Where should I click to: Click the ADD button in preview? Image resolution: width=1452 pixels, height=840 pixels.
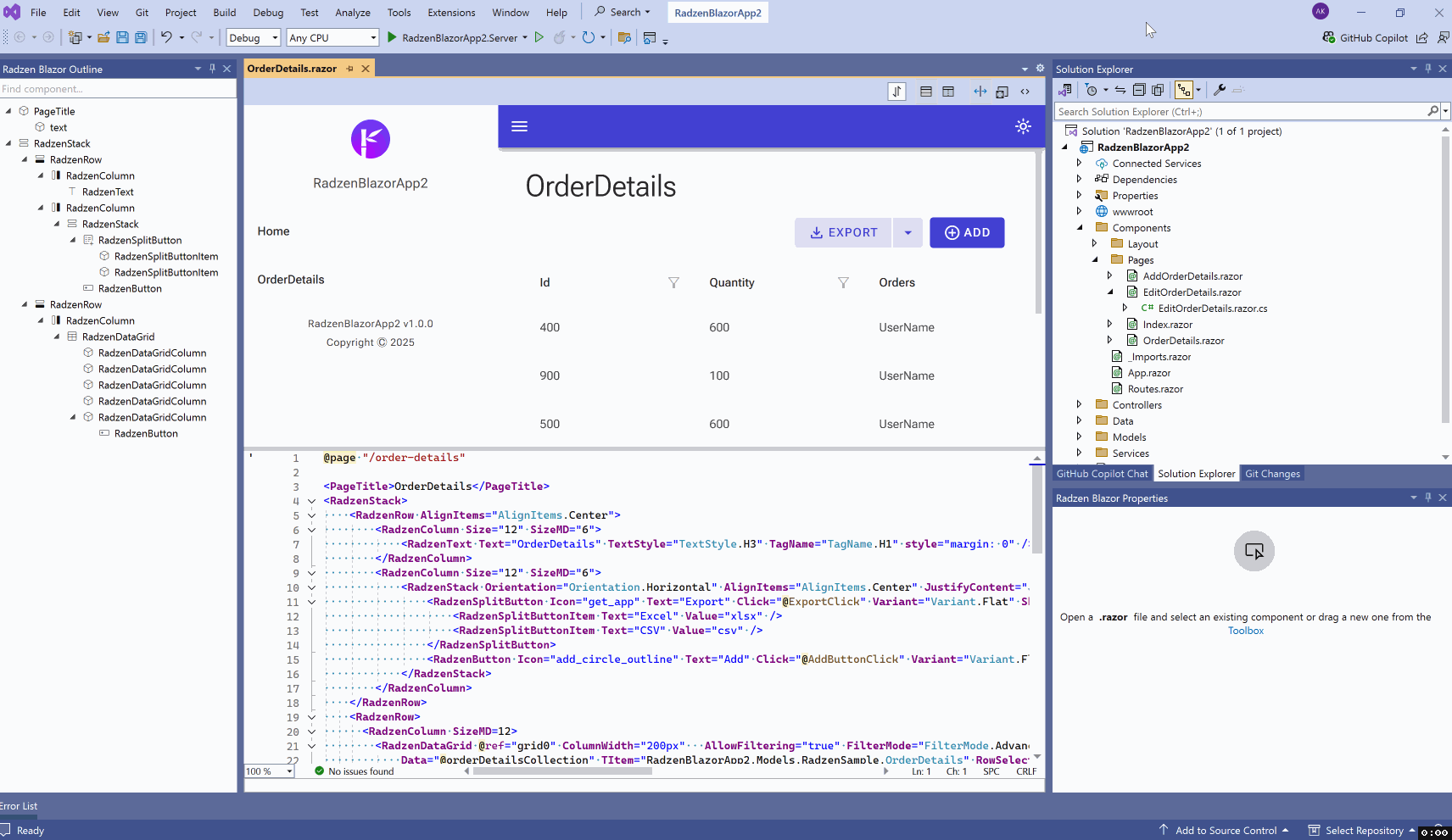click(967, 232)
